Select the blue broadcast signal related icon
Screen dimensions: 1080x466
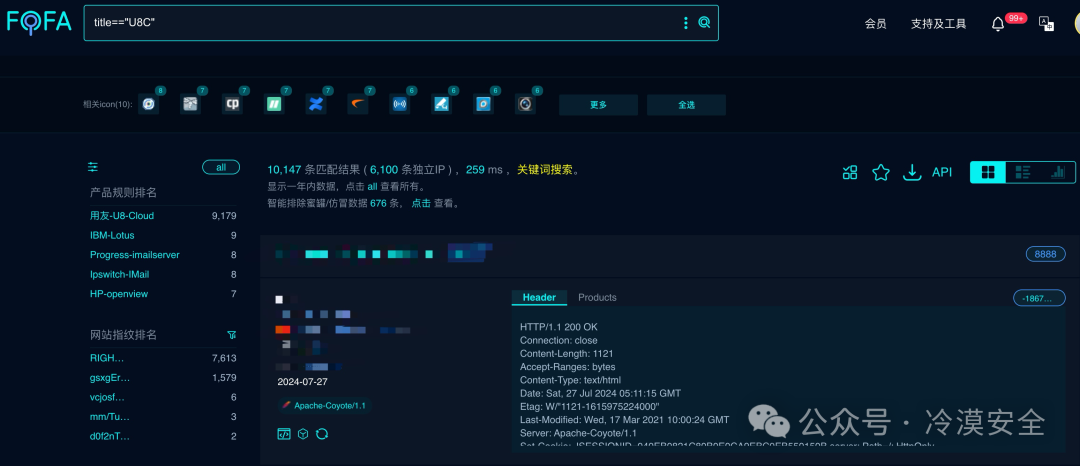[x=399, y=105]
